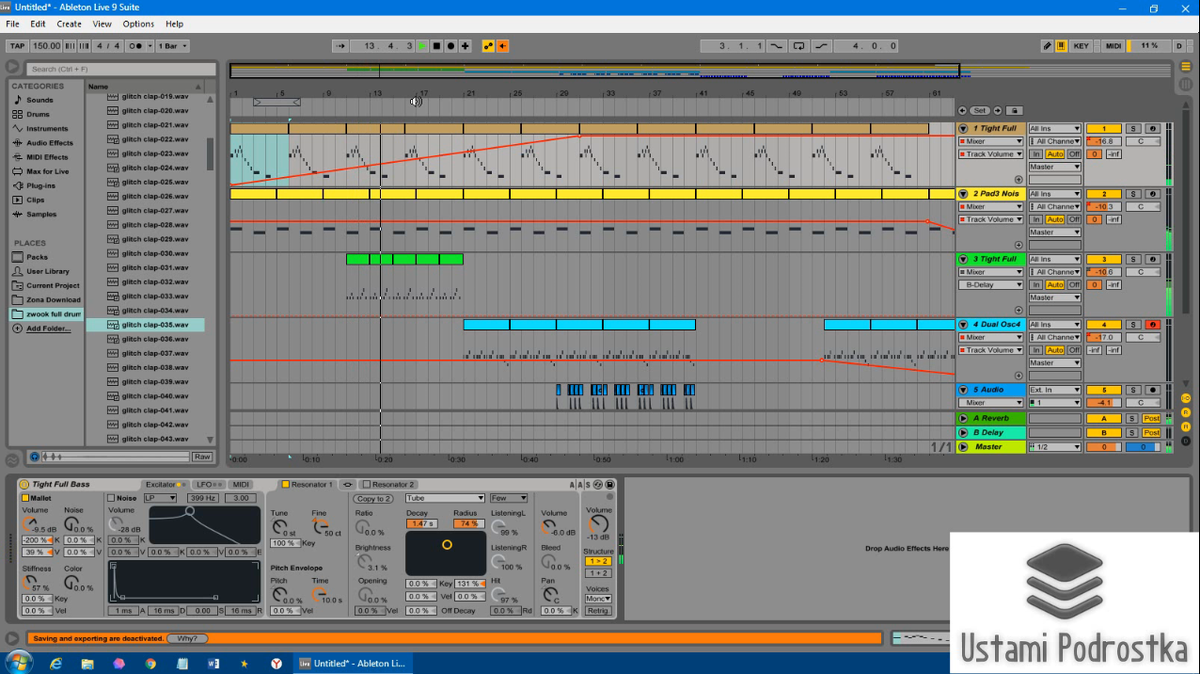Fold track 1 Tight Full with triangle

(964, 129)
